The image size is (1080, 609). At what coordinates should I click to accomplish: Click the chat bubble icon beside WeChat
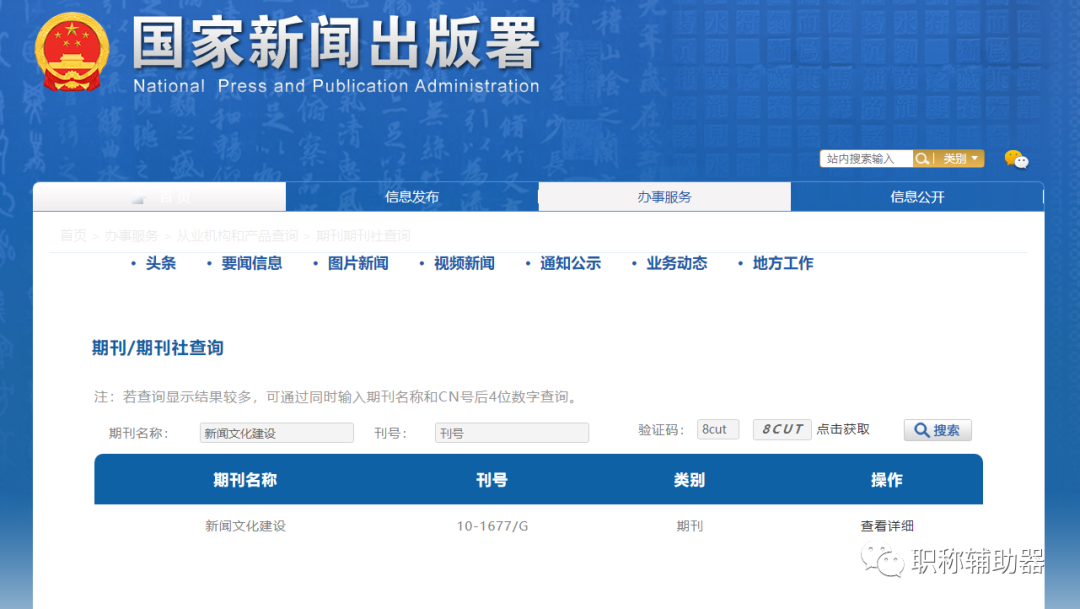coord(1024,162)
